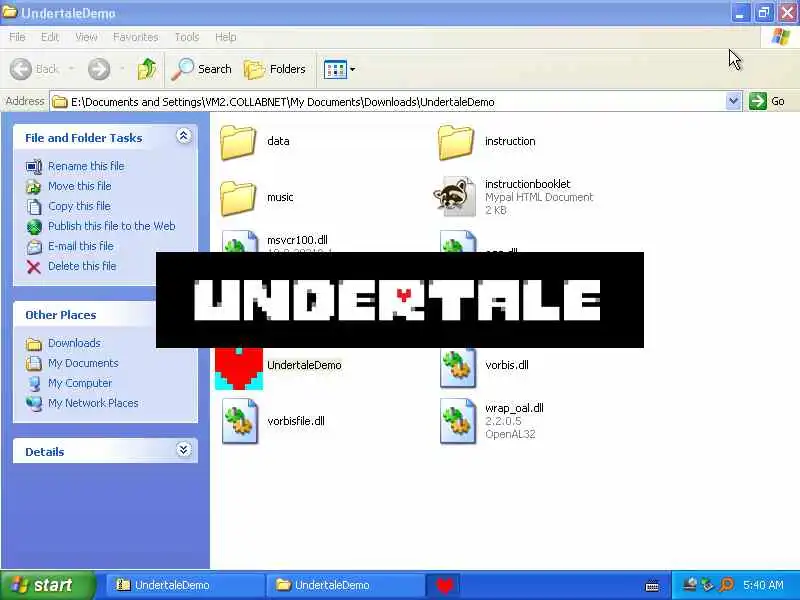The image size is (800, 600).
Task: Click Publish this file to the Web
Action: point(112,226)
